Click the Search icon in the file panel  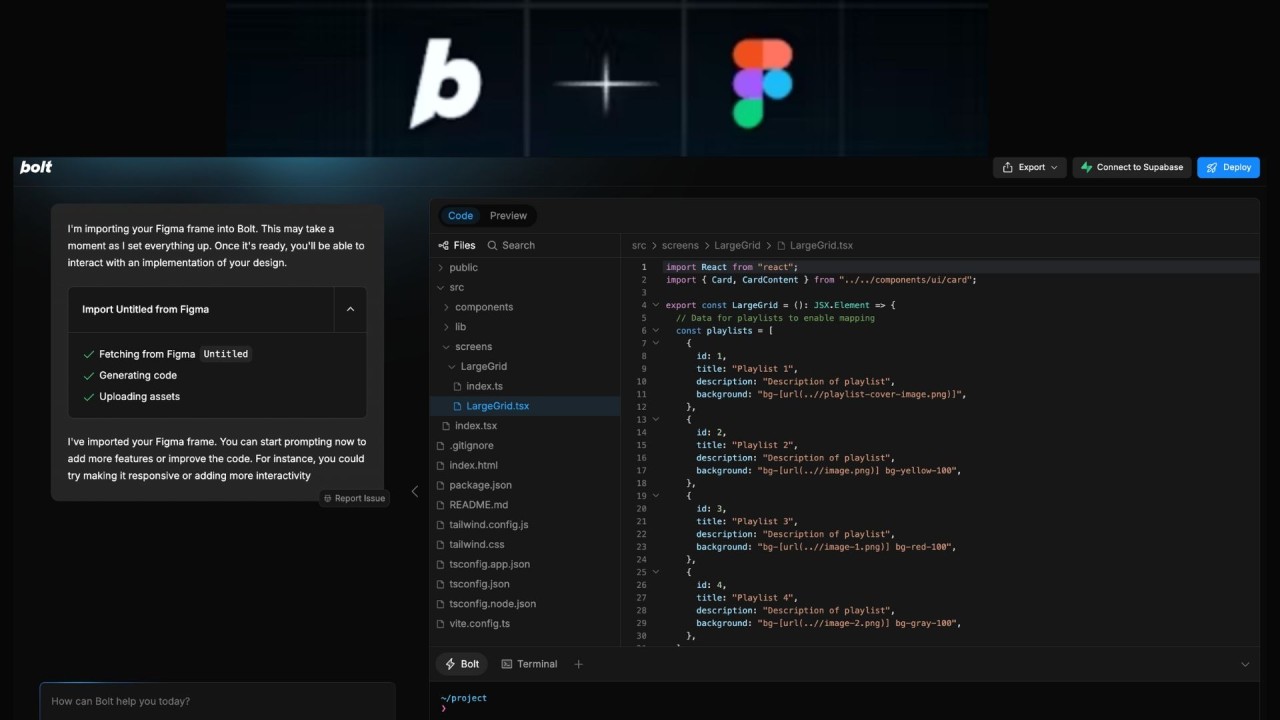[494, 245]
